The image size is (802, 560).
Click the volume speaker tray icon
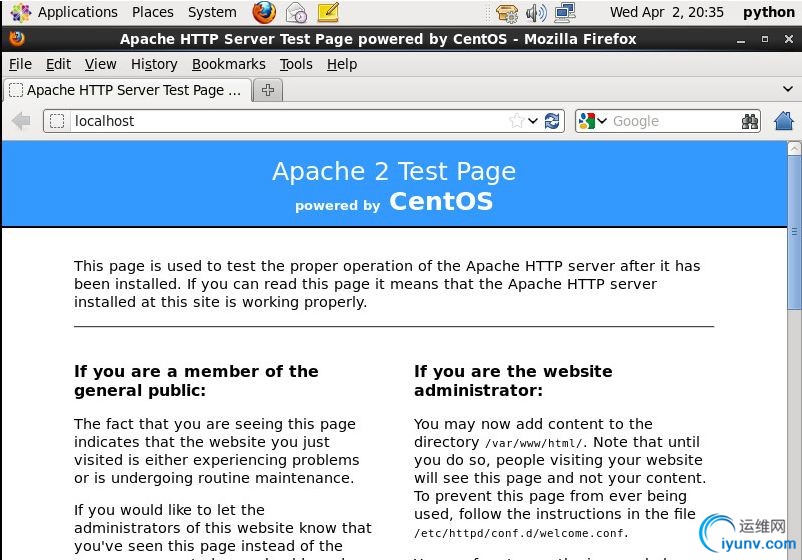(536, 13)
